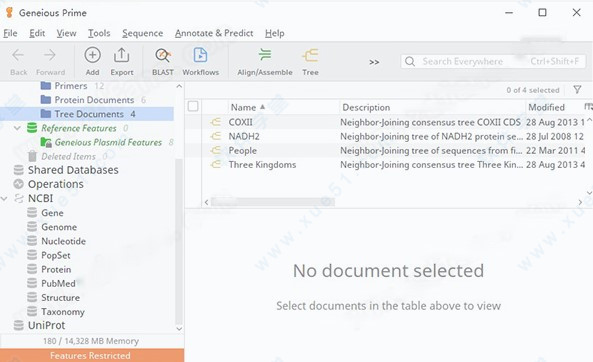Select Geneious Plasmid Features folder
The width and height of the screenshot is (593, 362).
click(108, 142)
